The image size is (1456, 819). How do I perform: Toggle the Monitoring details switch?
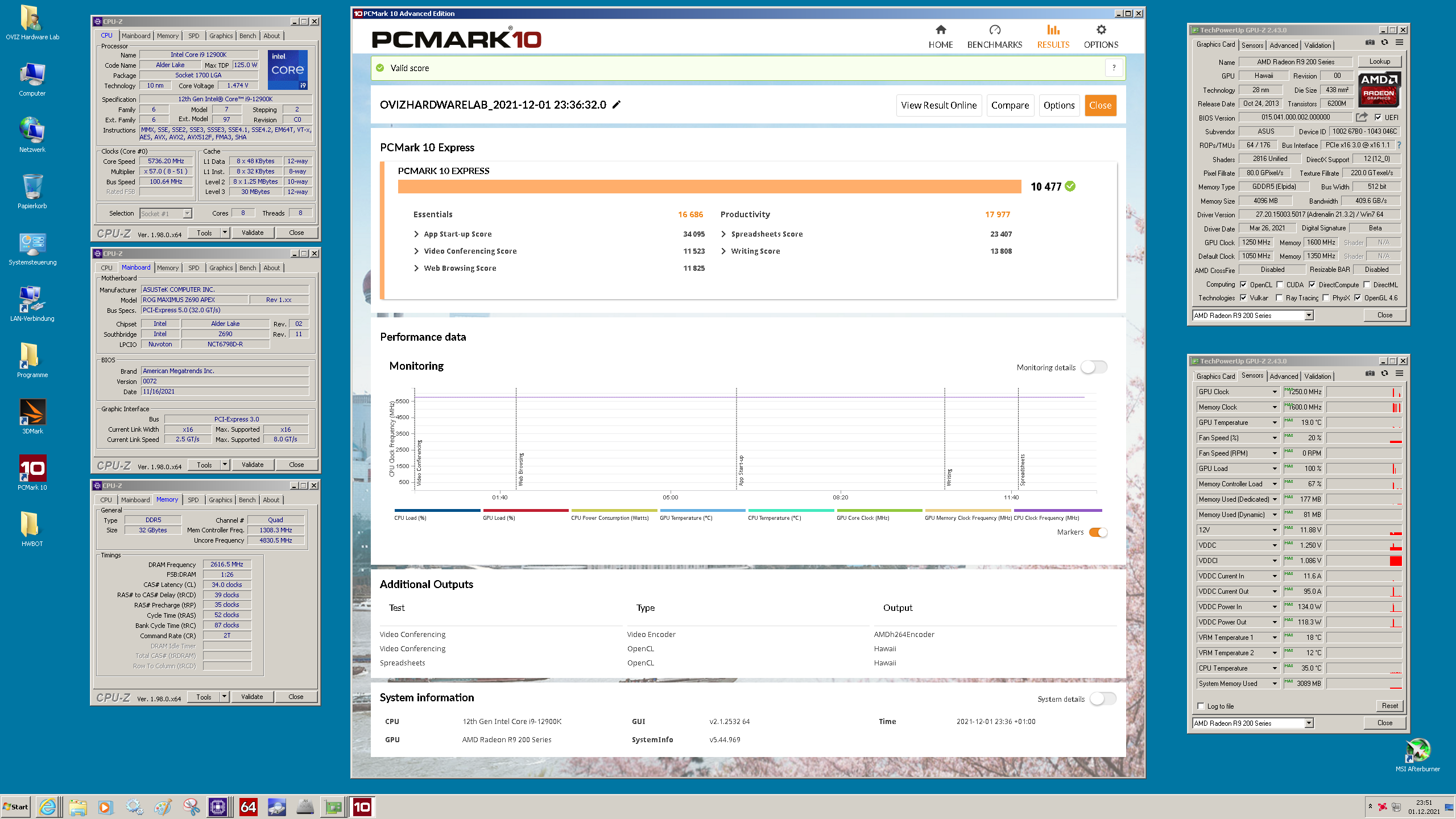coord(1094,367)
